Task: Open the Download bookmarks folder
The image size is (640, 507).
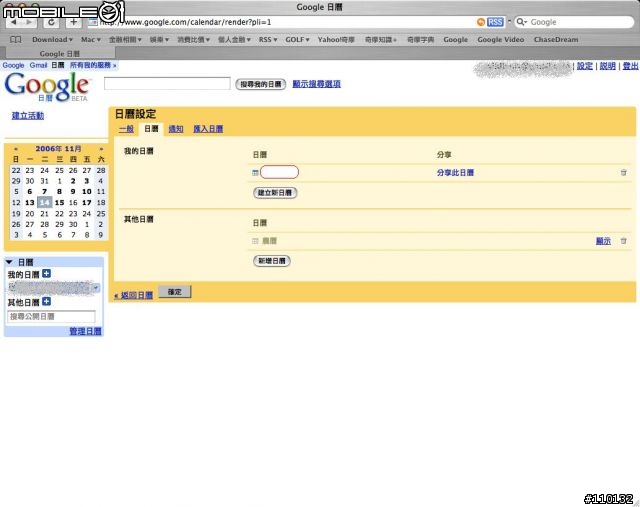Action: coord(52,40)
